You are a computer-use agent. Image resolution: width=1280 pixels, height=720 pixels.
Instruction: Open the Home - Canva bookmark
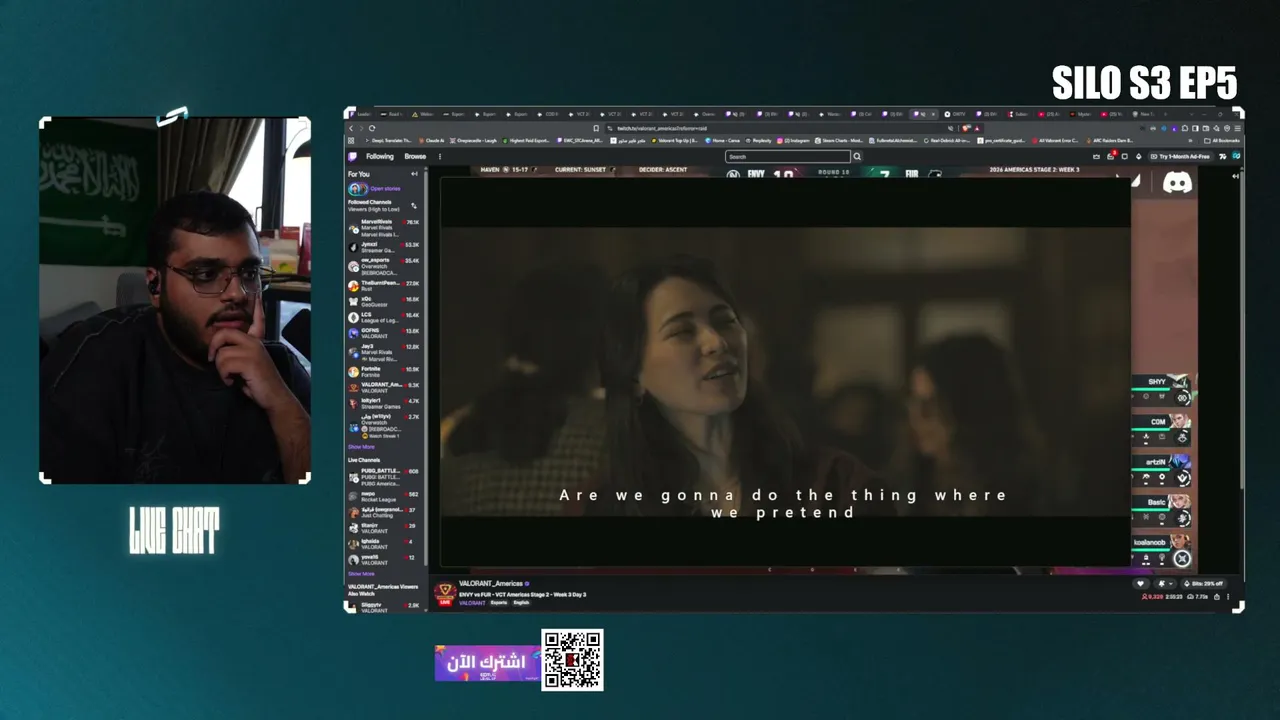tap(721, 141)
